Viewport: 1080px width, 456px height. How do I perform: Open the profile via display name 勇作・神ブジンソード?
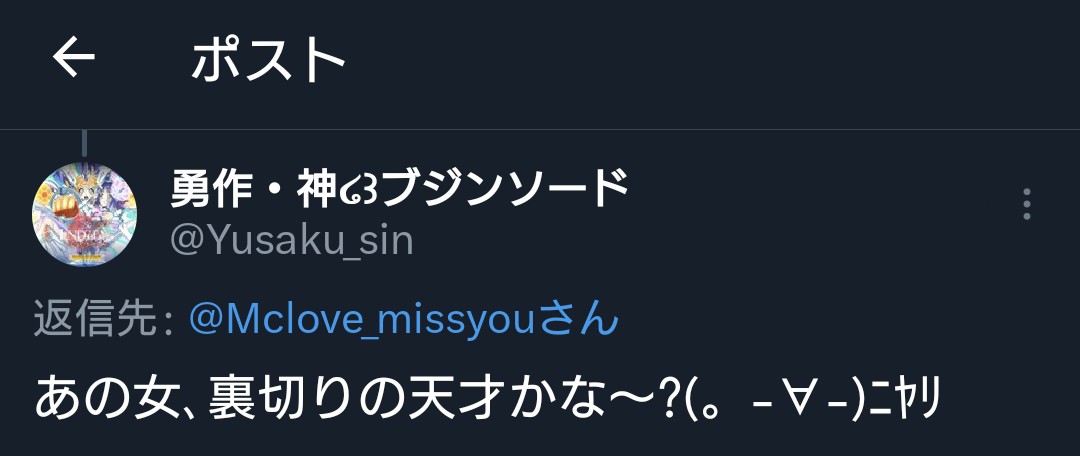pos(399,188)
